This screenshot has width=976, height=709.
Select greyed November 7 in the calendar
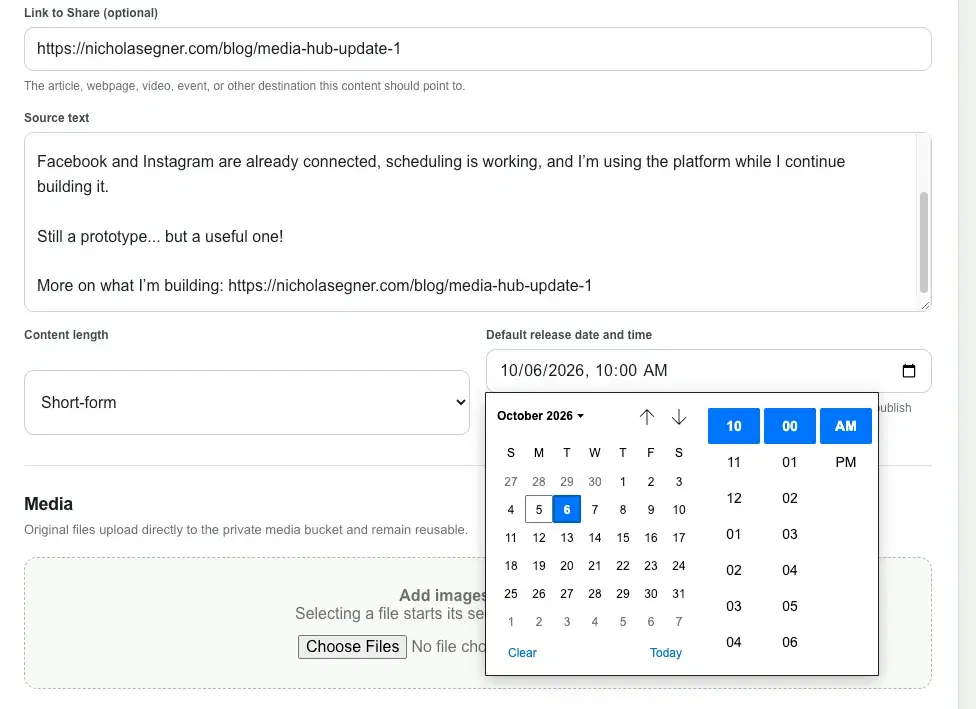679,622
